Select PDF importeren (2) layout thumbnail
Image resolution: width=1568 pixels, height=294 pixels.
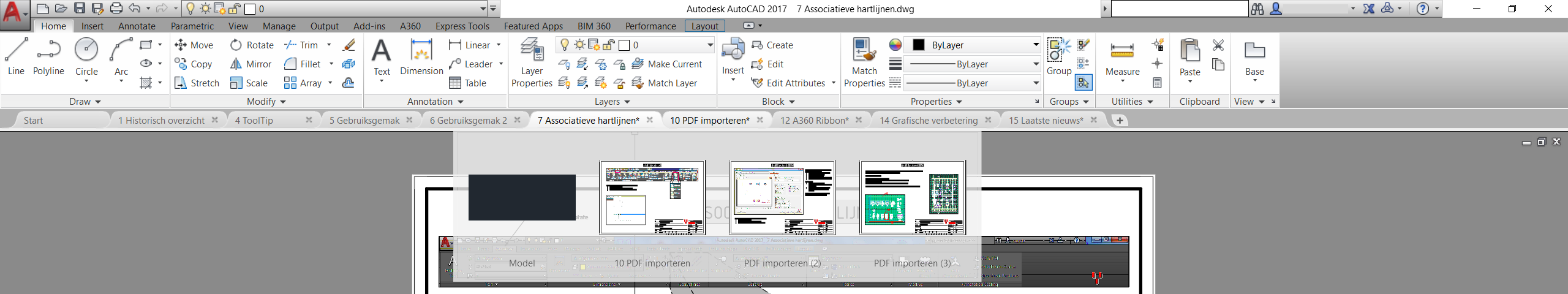(x=782, y=197)
